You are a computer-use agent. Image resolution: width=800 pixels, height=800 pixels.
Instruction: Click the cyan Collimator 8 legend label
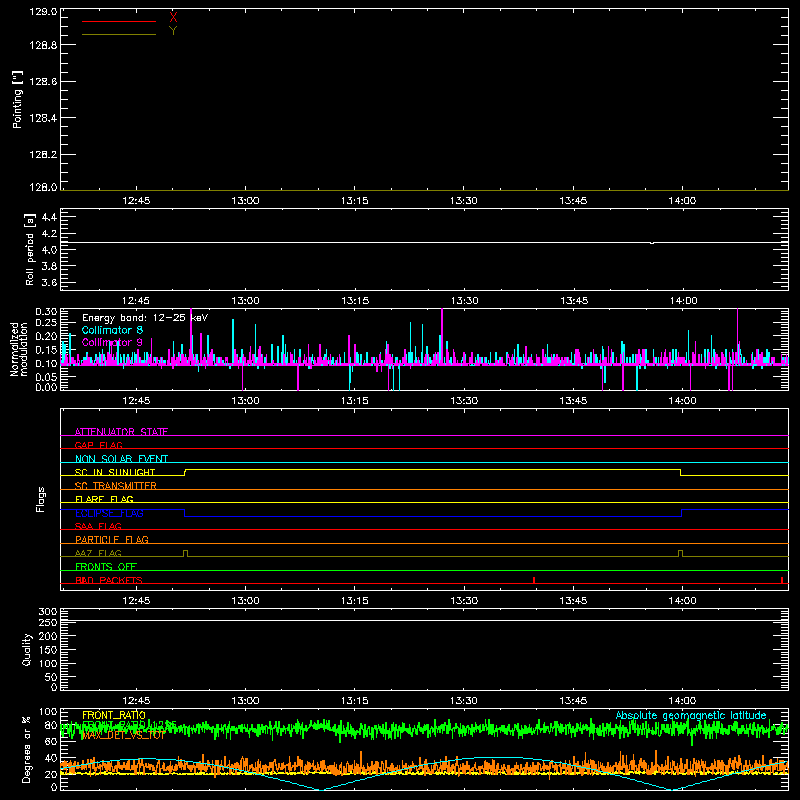112,330
